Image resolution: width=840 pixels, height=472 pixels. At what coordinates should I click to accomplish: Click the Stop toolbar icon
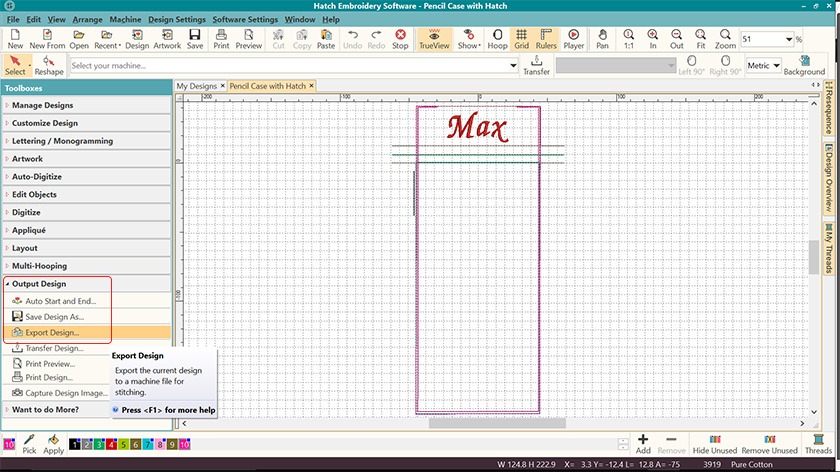[x=400, y=38]
